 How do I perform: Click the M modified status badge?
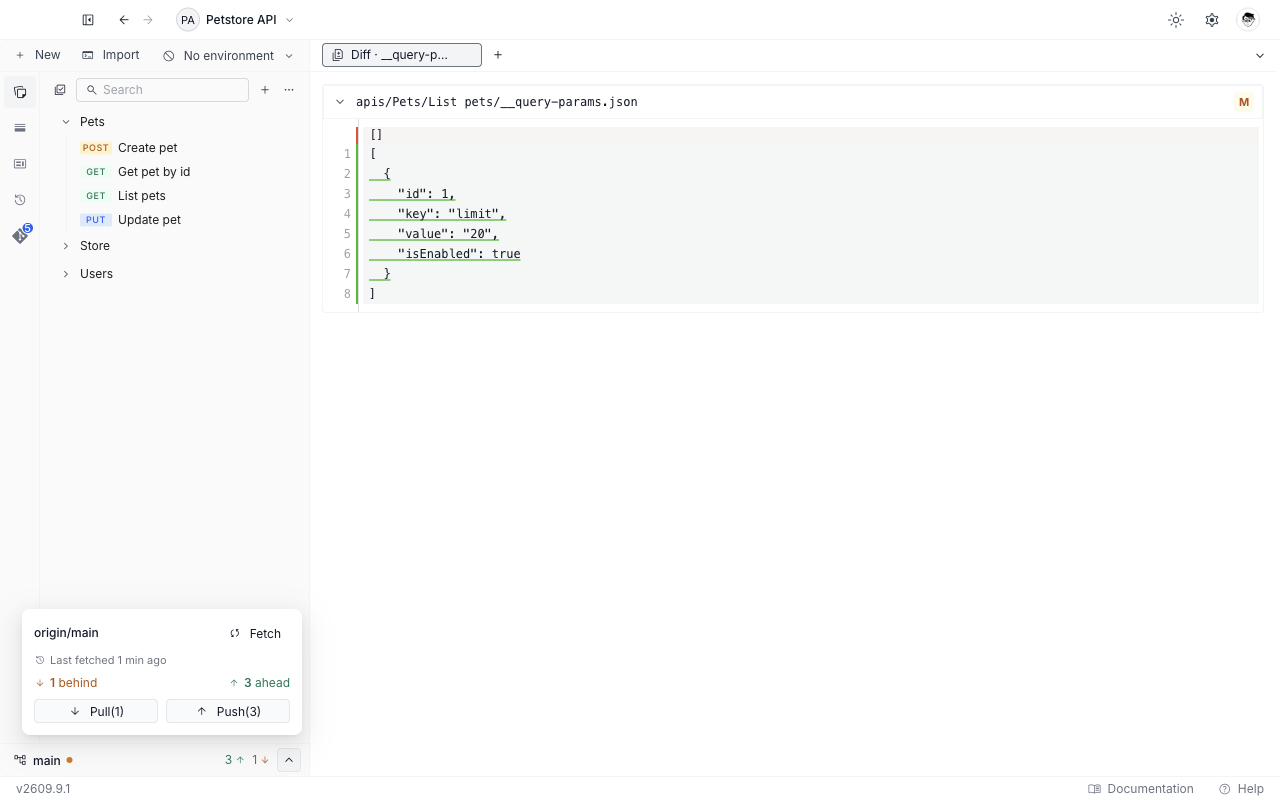[1244, 102]
